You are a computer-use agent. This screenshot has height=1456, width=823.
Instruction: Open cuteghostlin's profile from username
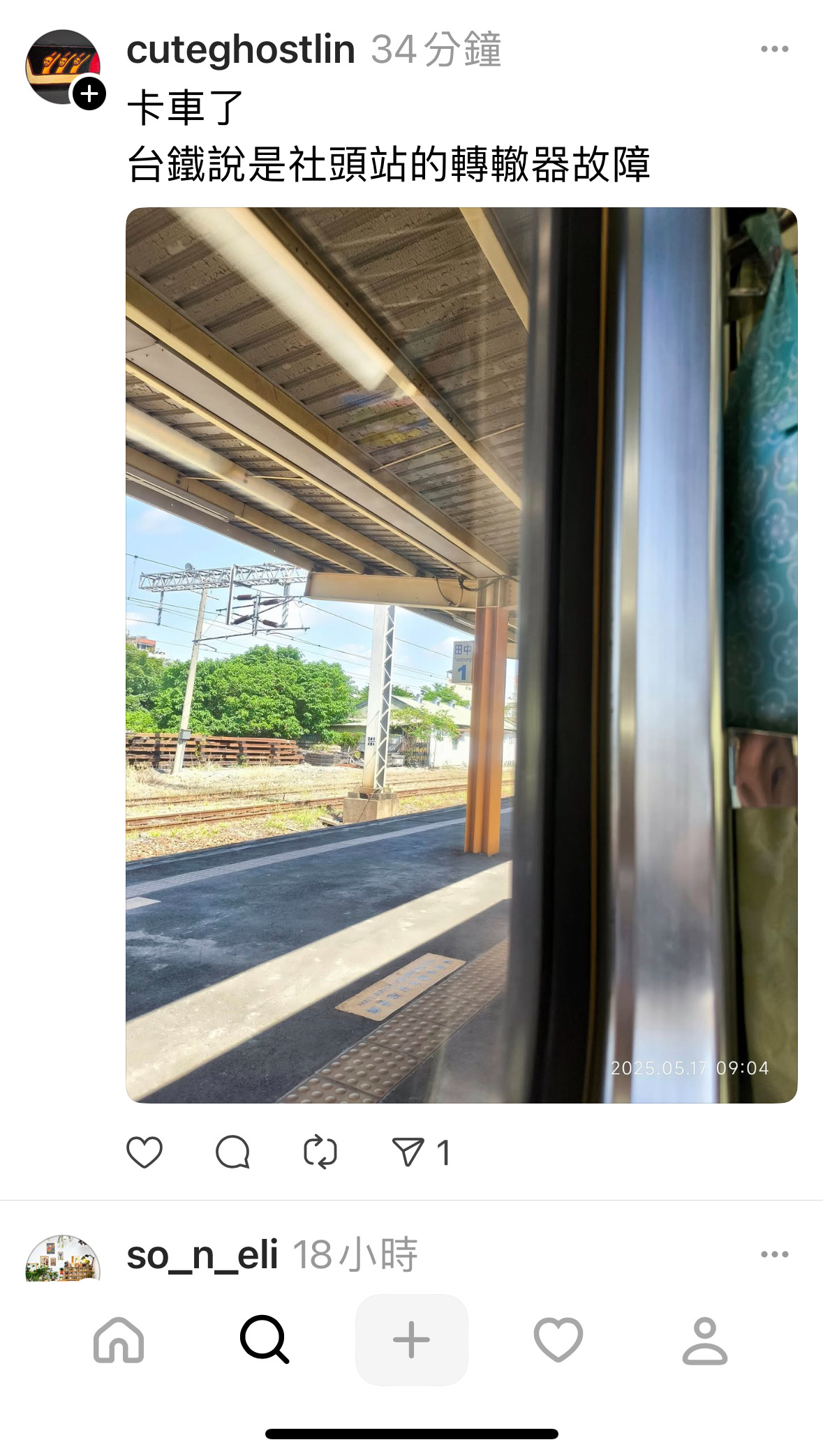(x=241, y=50)
